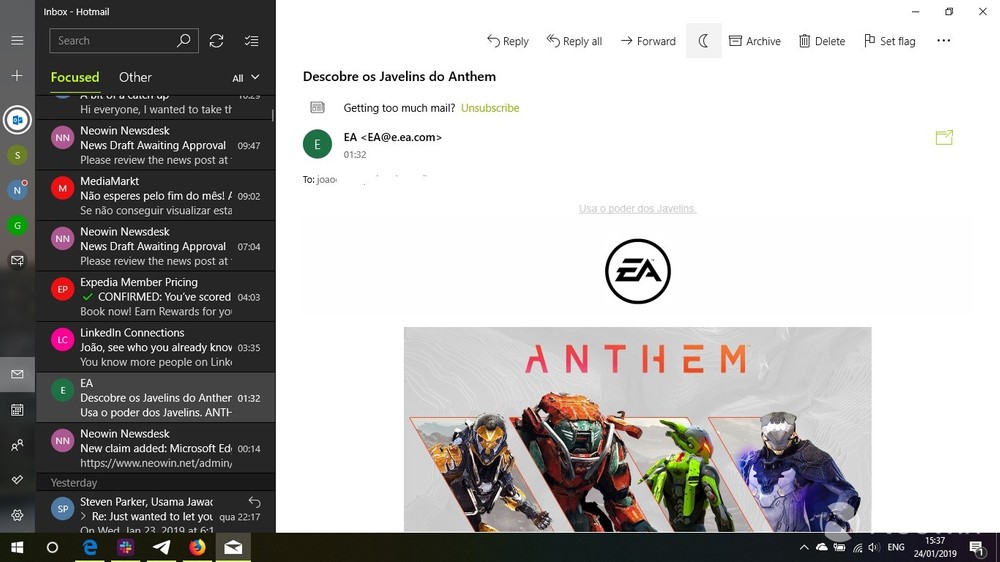
Task: Launch Edge from the taskbar
Action: point(90,547)
